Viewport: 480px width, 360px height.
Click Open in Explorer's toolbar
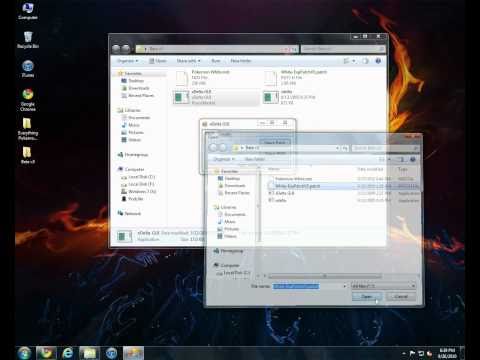click(158, 61)
